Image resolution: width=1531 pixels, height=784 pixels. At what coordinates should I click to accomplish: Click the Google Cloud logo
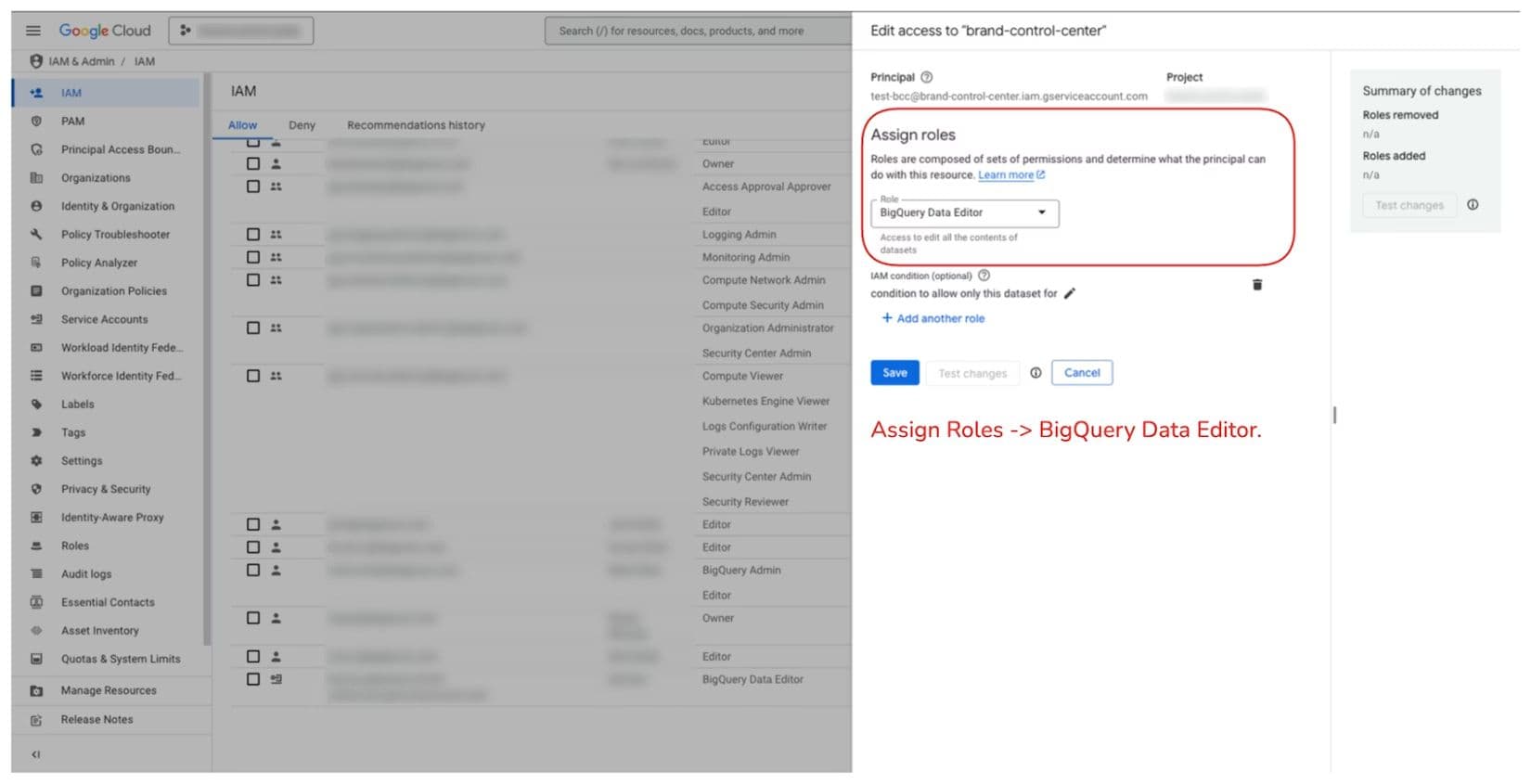click(x=105, y=31)
